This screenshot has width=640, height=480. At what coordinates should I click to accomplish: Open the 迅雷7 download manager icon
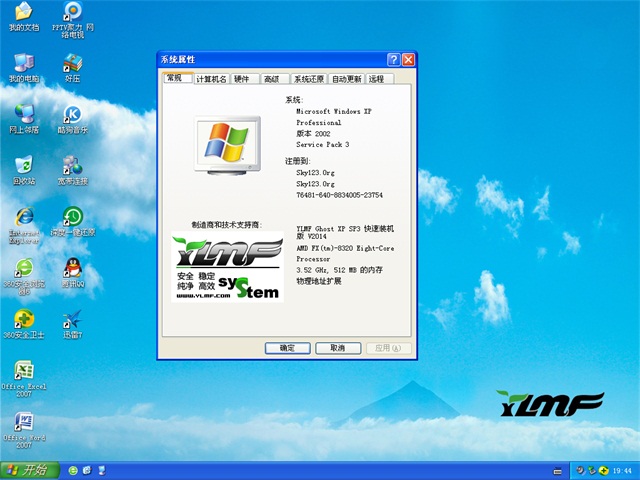click(x=72, y=320)
